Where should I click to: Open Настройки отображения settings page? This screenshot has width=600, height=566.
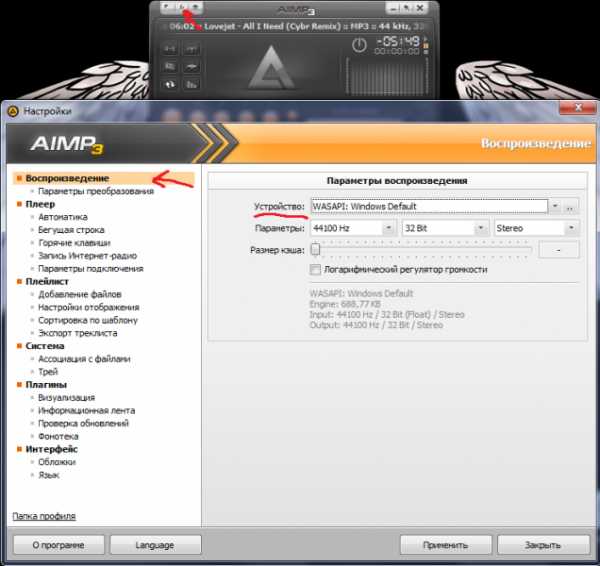coord(89,307)
